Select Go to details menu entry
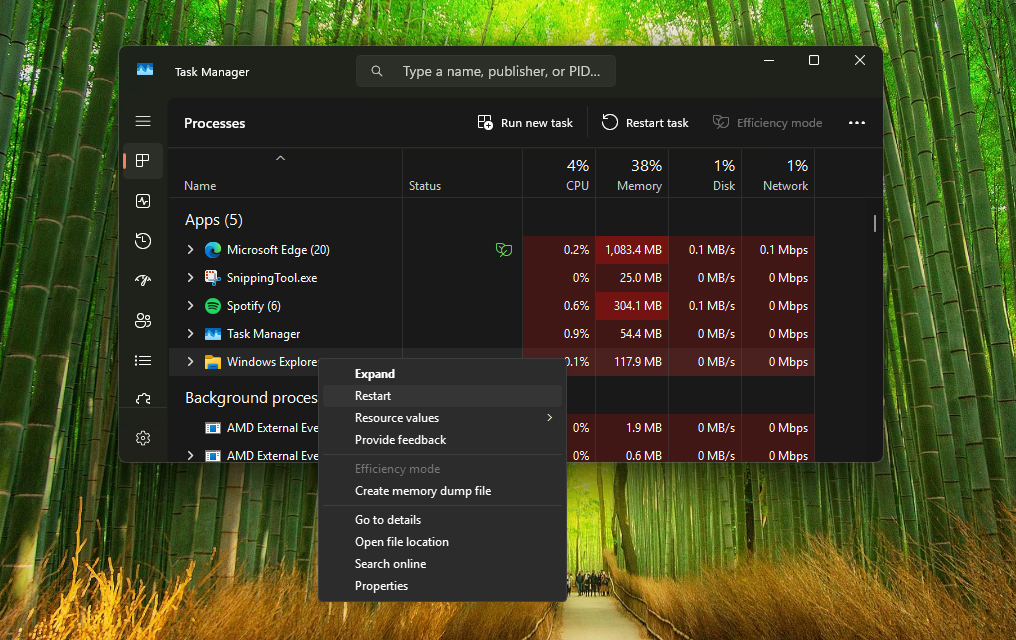This screenshot has width=1016, height=640. point(388,520)
